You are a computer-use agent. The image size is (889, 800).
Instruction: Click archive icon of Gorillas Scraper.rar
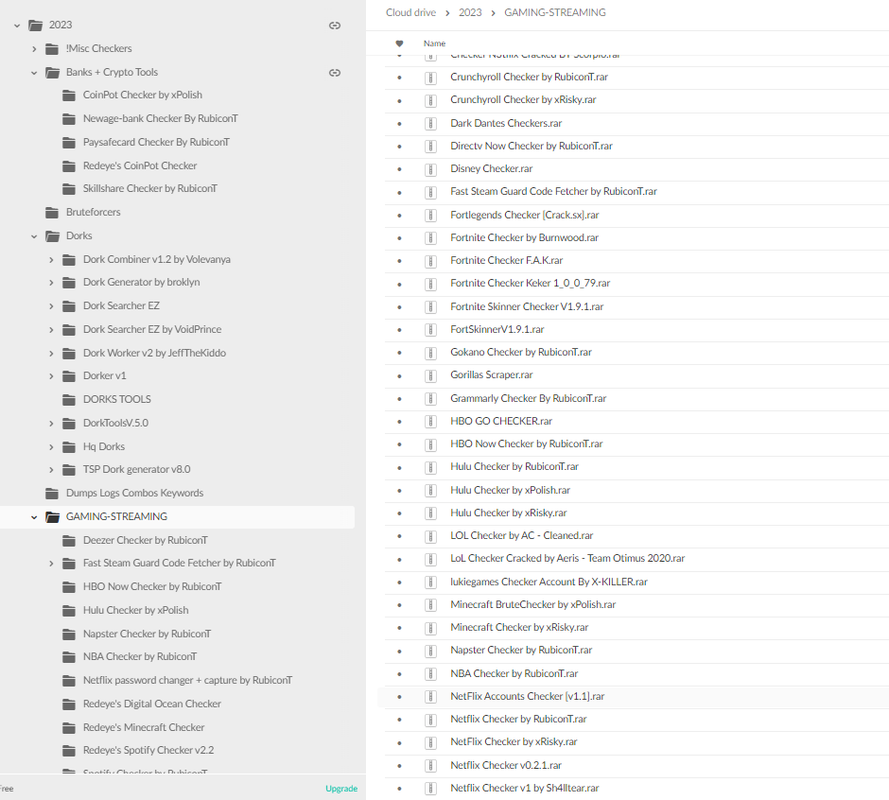tap(430, 375)
